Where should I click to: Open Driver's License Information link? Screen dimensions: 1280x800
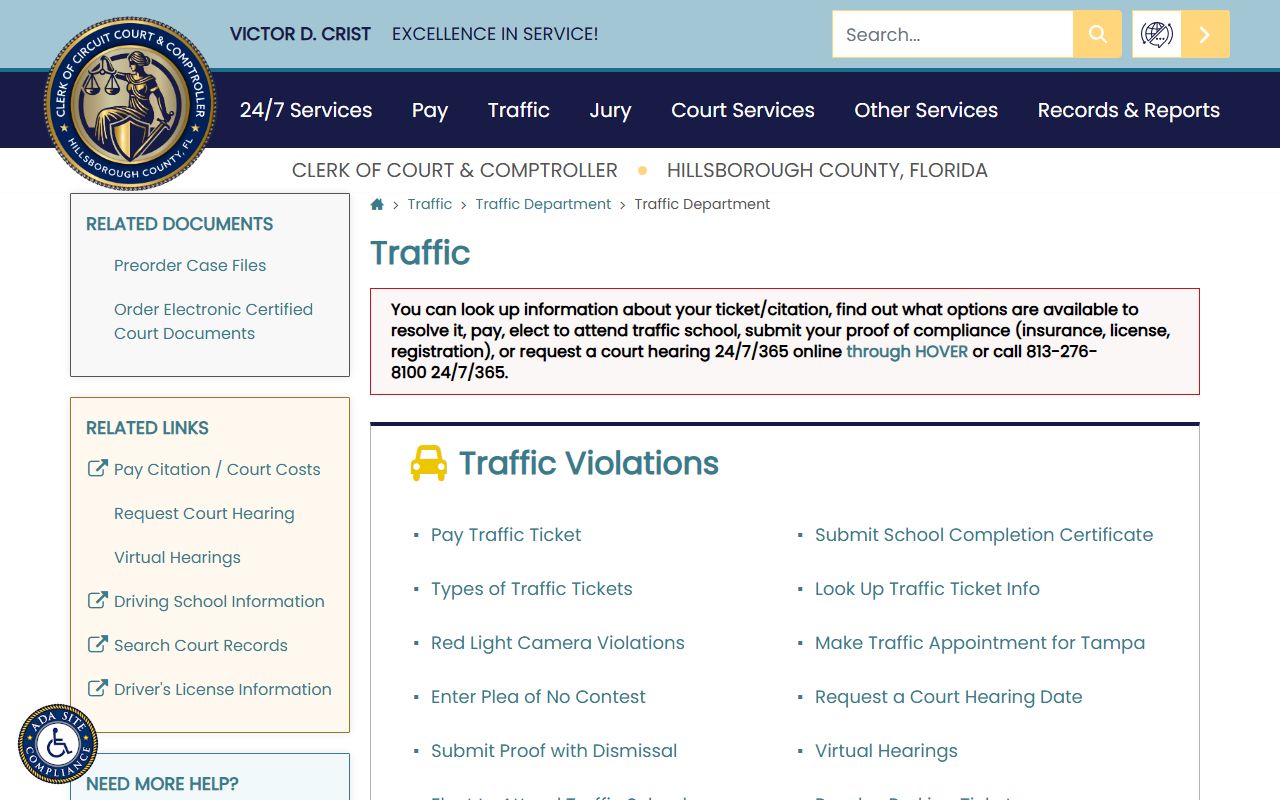click(223, 689)
